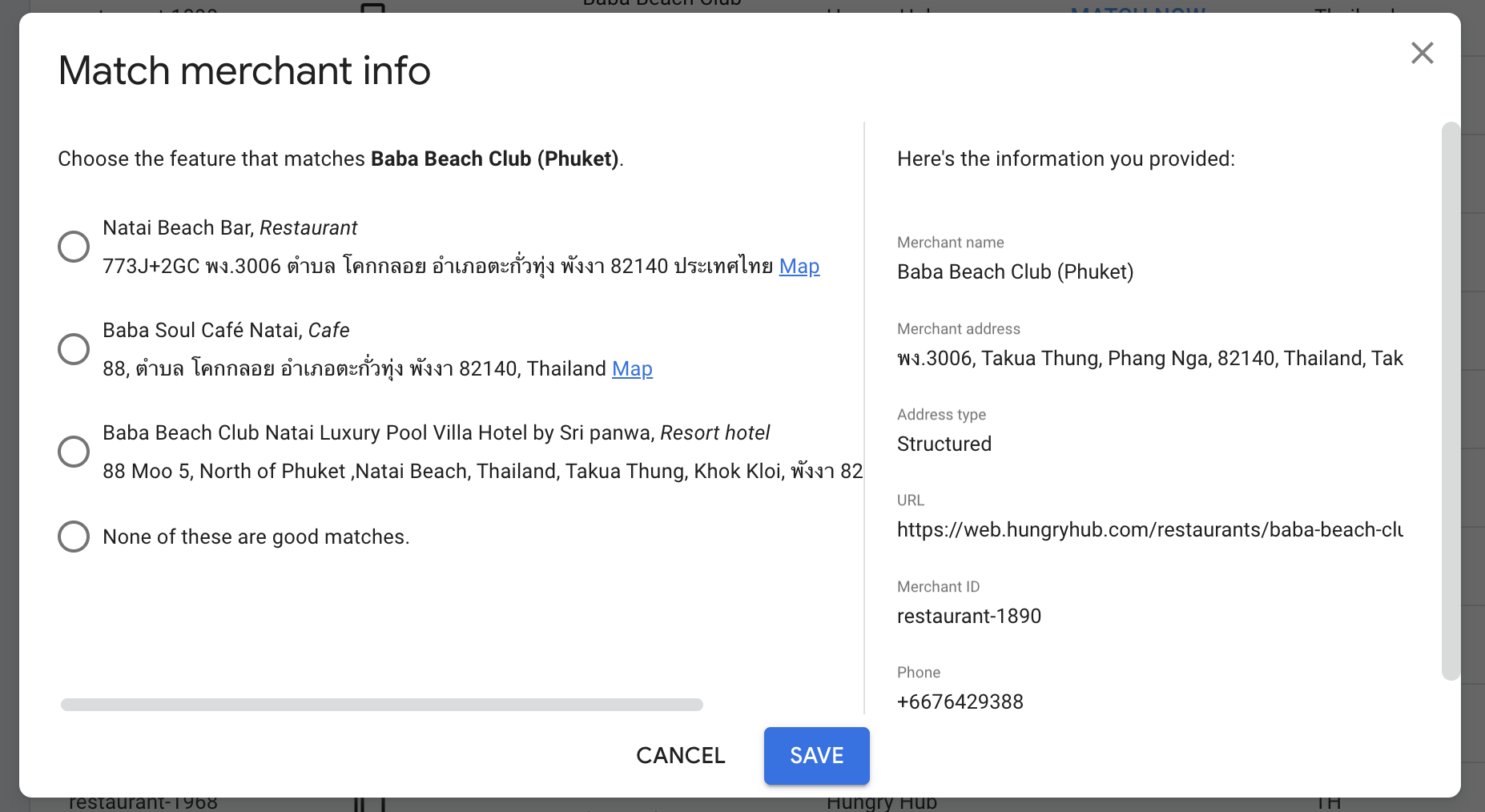Click the 'Structured' address type value
This screenshot has height=812, width=1485.
click(x=944, y=444)
